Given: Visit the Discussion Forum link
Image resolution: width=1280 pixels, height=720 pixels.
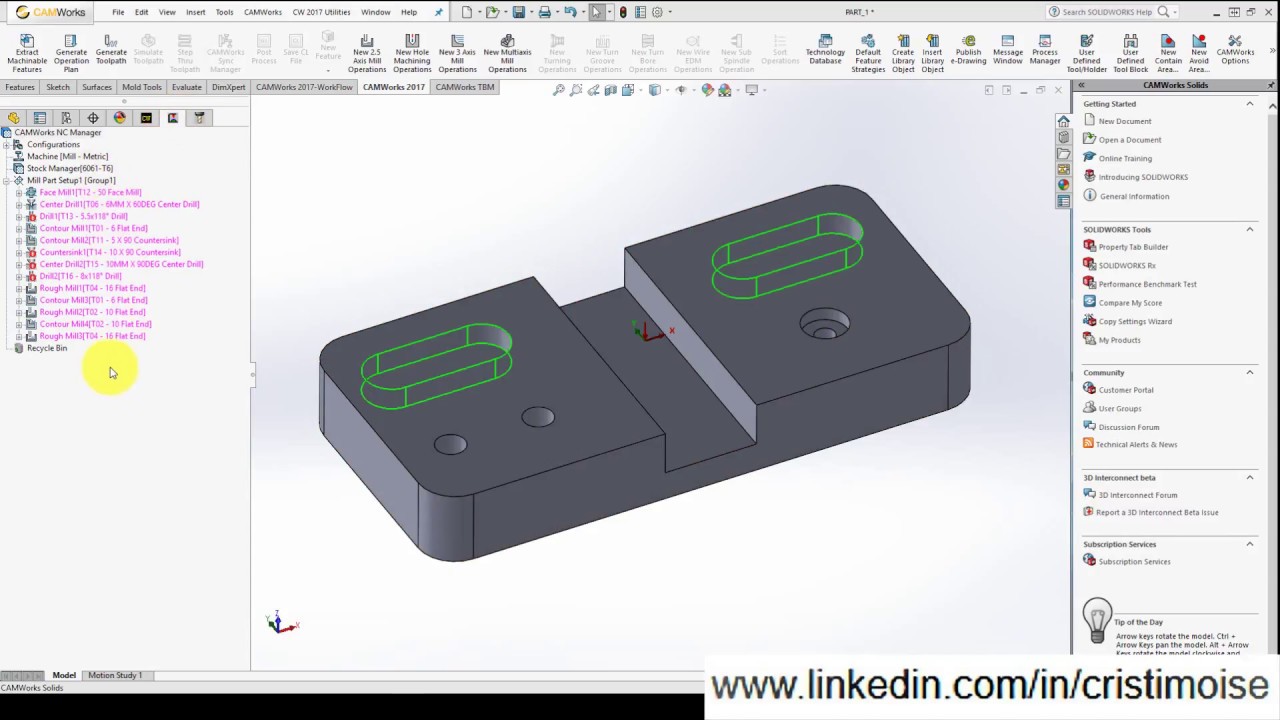Looking at the screenshot, I should pos(1129,428).
